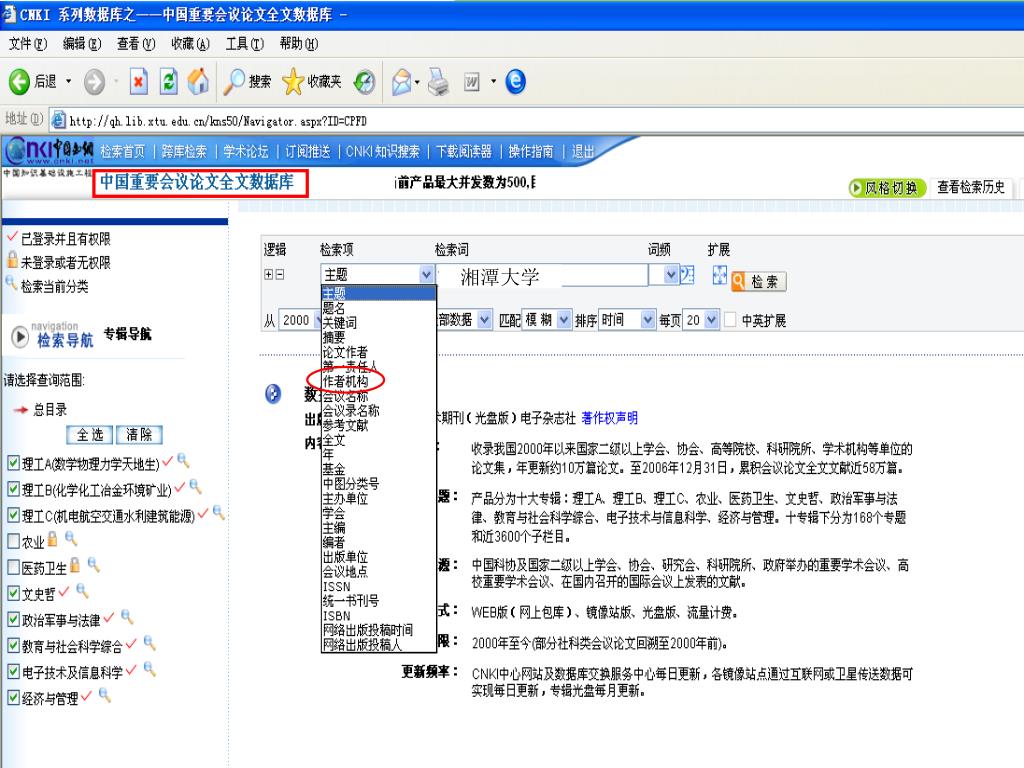Check the 医药卫生 checkbox
Screen dimensions: 1024x768
click(x=13, y=568)
